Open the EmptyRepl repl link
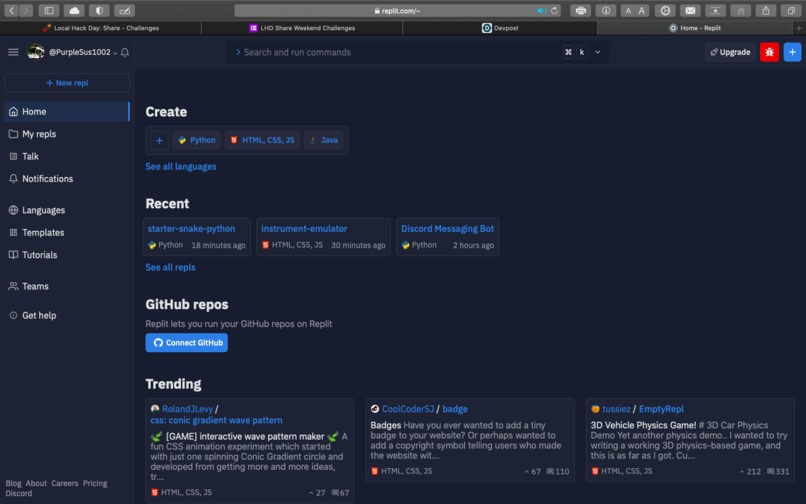The image size is (806, 504). (661, 409)
